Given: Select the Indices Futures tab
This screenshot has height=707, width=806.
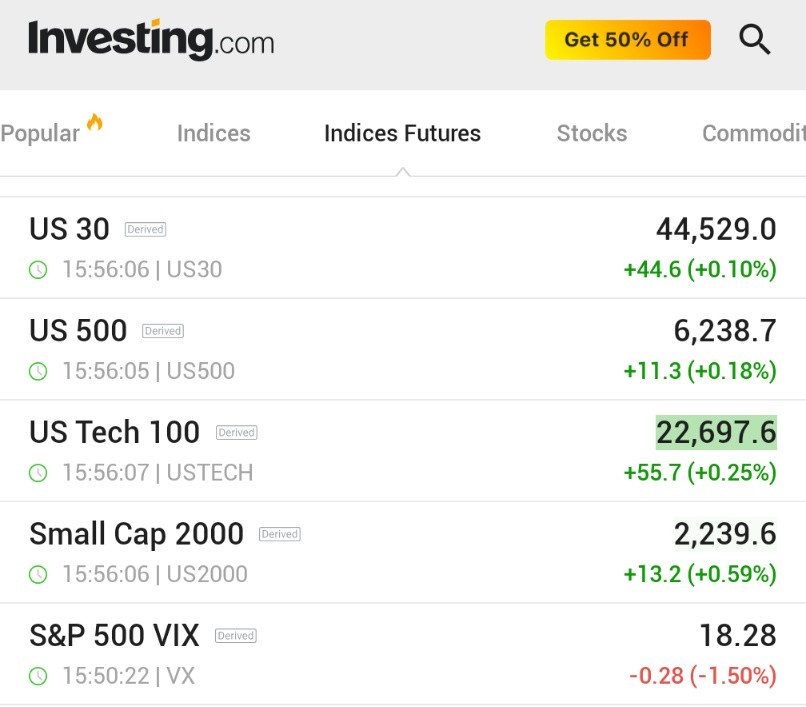Looking at the screenshot, I should pos(402,134).
